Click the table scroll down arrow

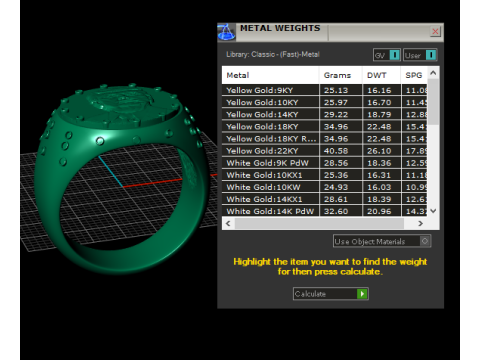tap(433, 211)
